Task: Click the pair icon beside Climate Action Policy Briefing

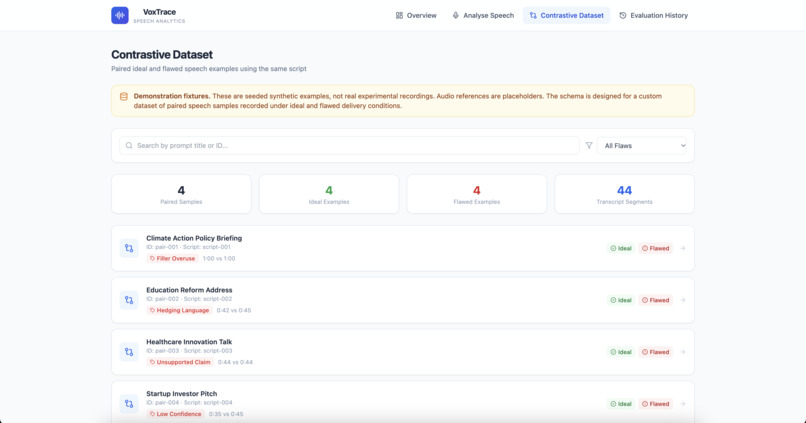Action: [x=129, y=248]
